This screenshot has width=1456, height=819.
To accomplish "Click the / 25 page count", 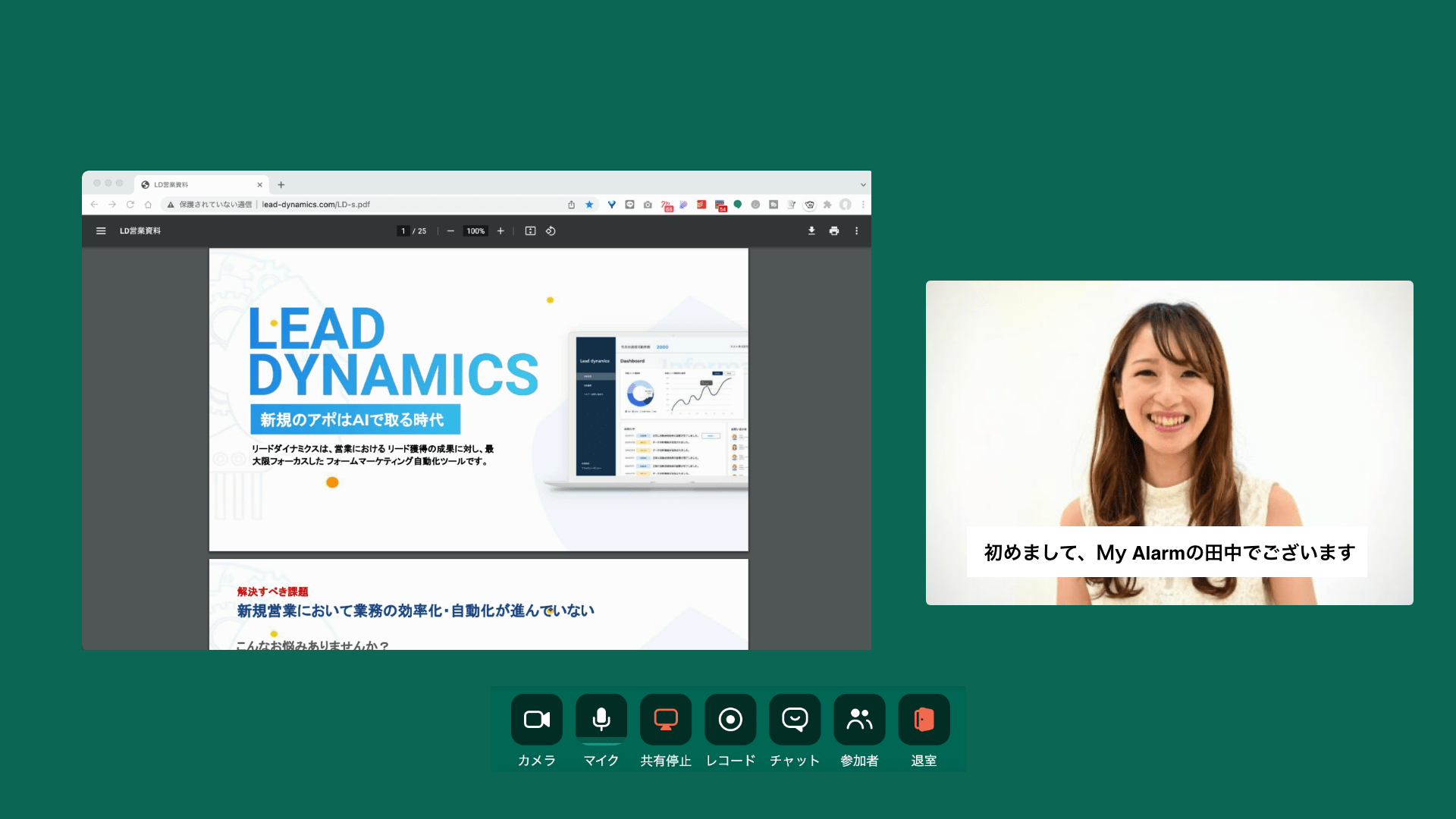I will click(x=419, y=231).
